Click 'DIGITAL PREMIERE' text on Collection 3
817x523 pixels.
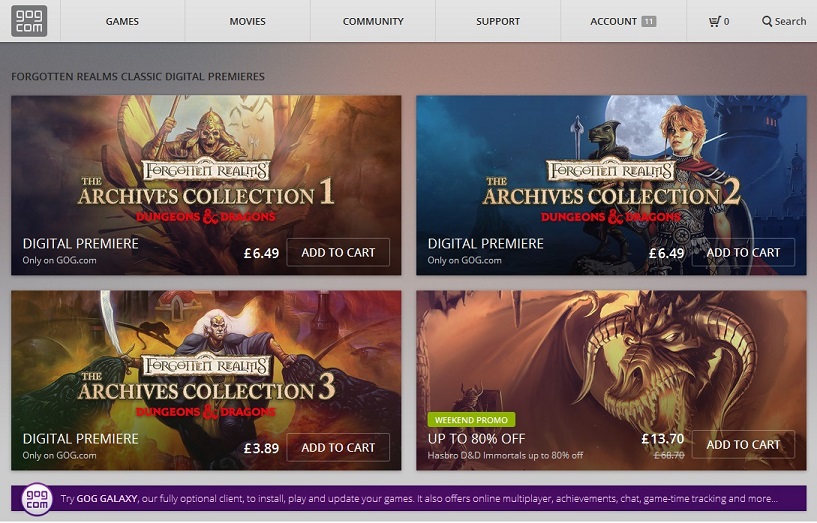pos(81,439)
